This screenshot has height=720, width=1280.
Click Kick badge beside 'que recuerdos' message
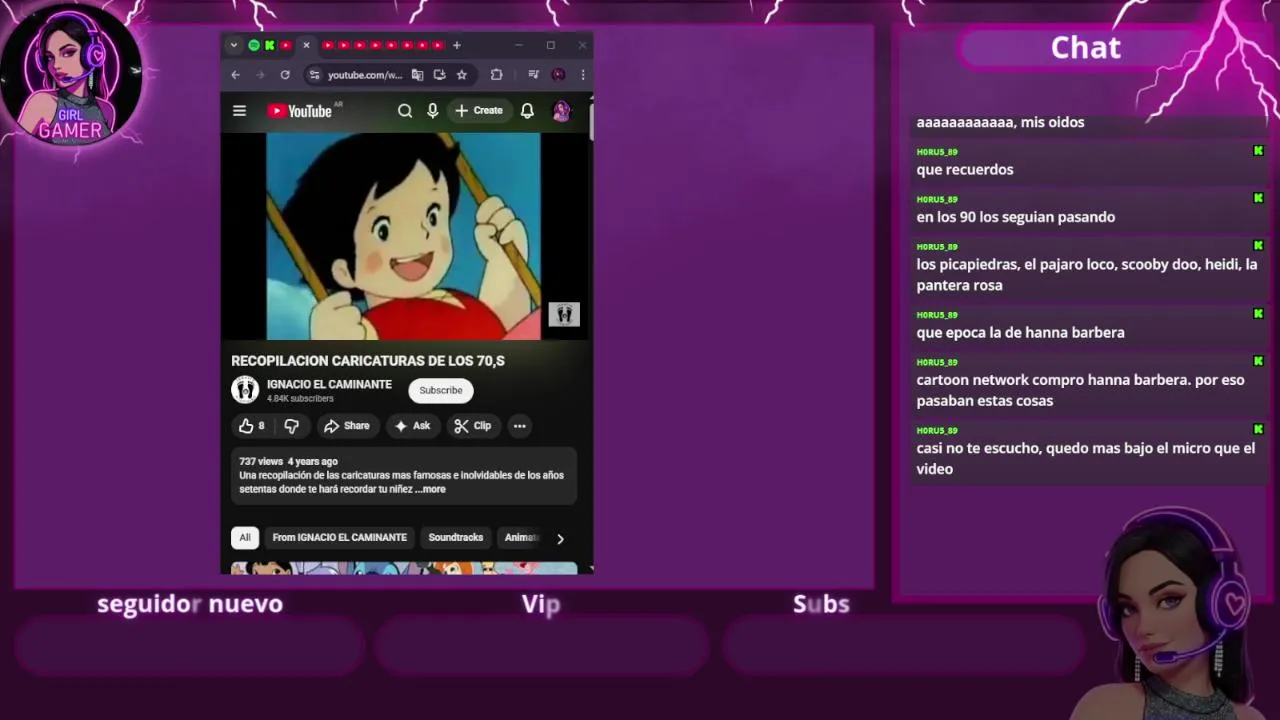click(1258, 151)
